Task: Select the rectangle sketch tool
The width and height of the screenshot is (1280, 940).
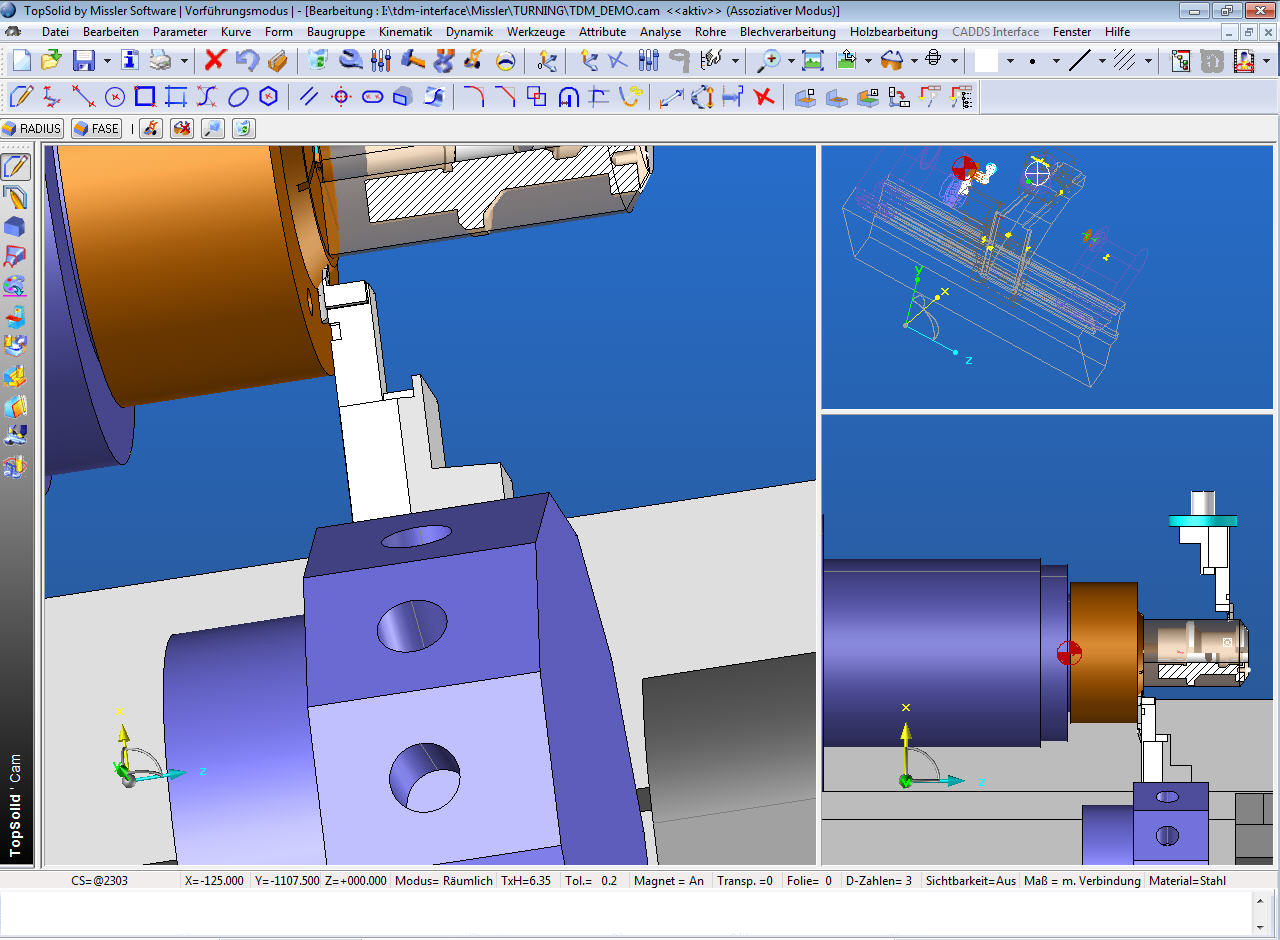Action: [x=145, y=97]
